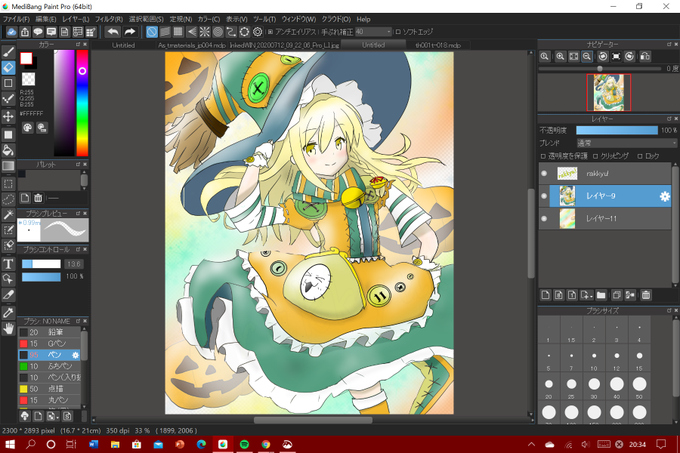Select the transparent color swatch
The width and height of the screenshot is (680, 453).
(28, 79)
